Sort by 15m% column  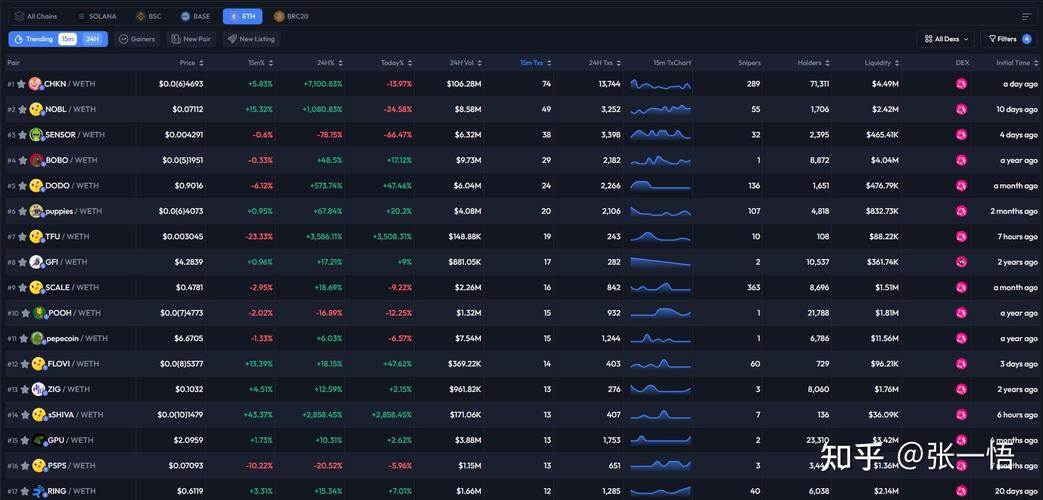260,63
